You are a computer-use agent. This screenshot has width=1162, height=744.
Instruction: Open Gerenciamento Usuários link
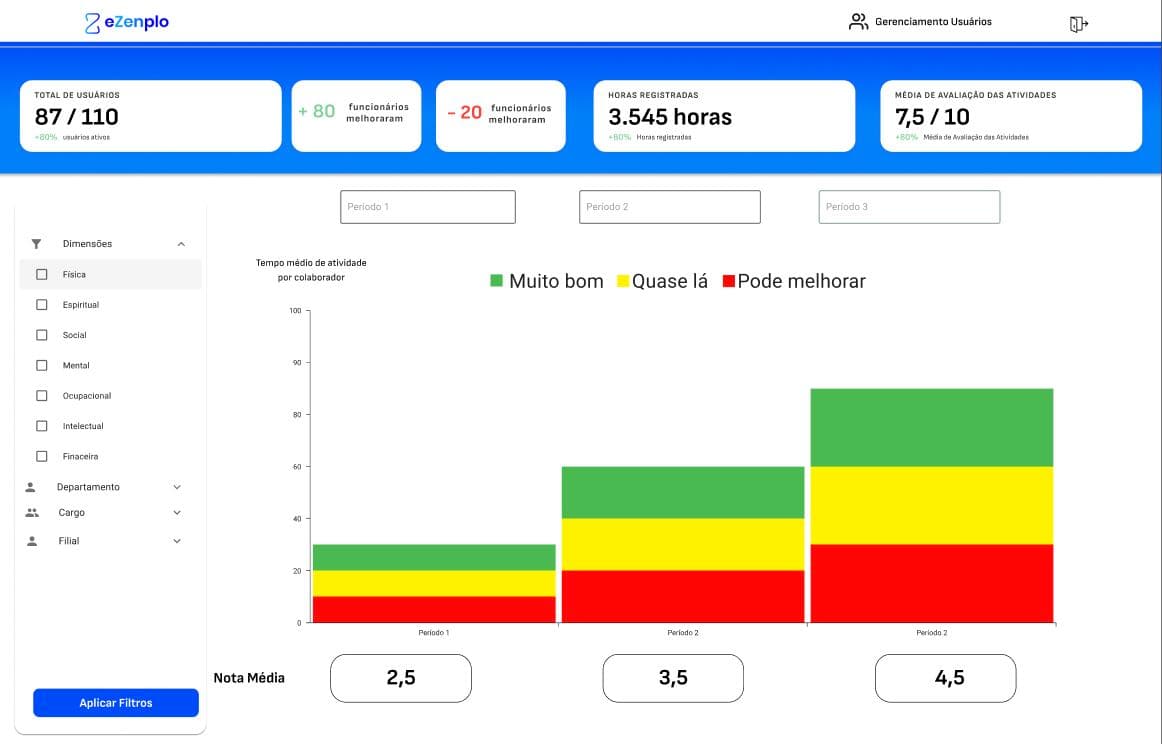[x=933, y=21]
